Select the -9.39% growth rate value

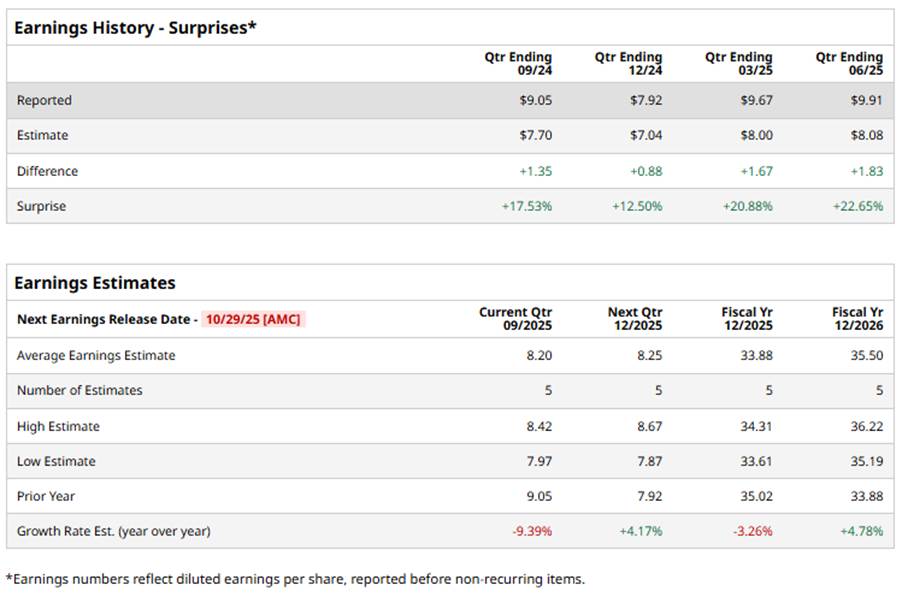pyautogui.click(x=532, y=531)
